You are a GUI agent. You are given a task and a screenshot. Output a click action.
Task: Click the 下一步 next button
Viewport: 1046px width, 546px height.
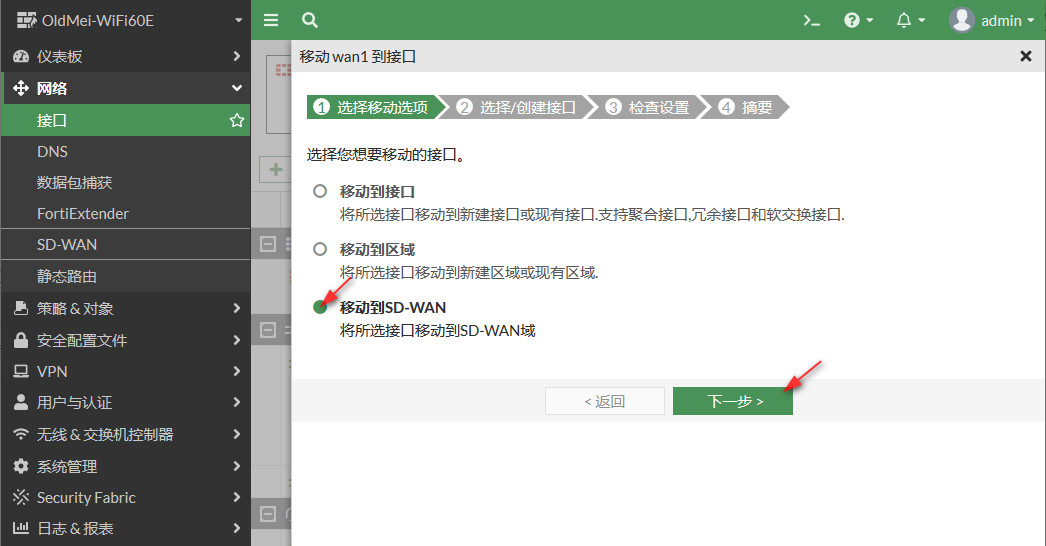click(x=732, y=401)
